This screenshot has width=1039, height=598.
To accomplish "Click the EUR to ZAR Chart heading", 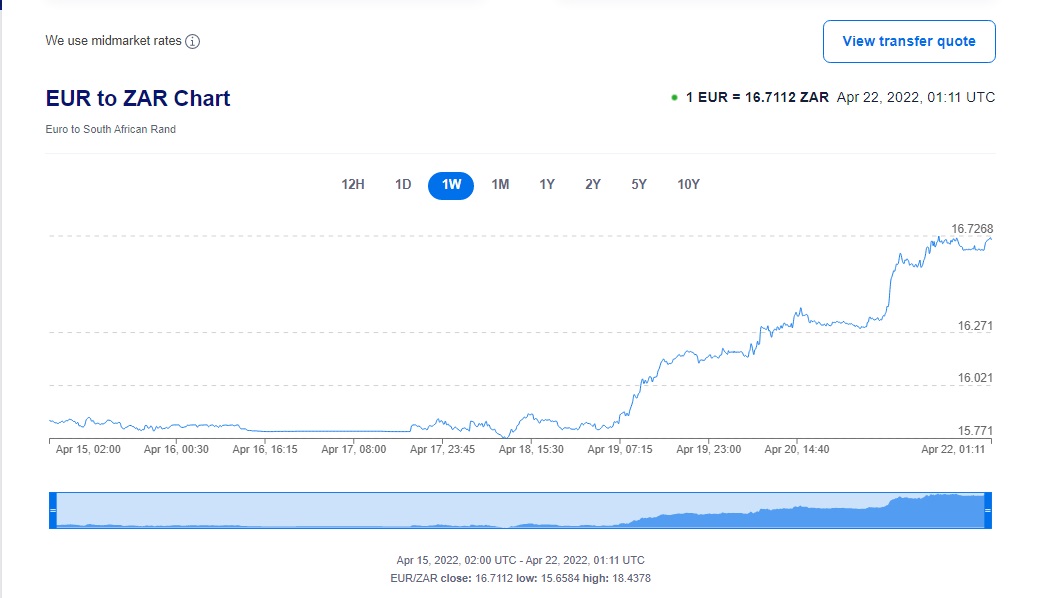I will coord(138,98).
